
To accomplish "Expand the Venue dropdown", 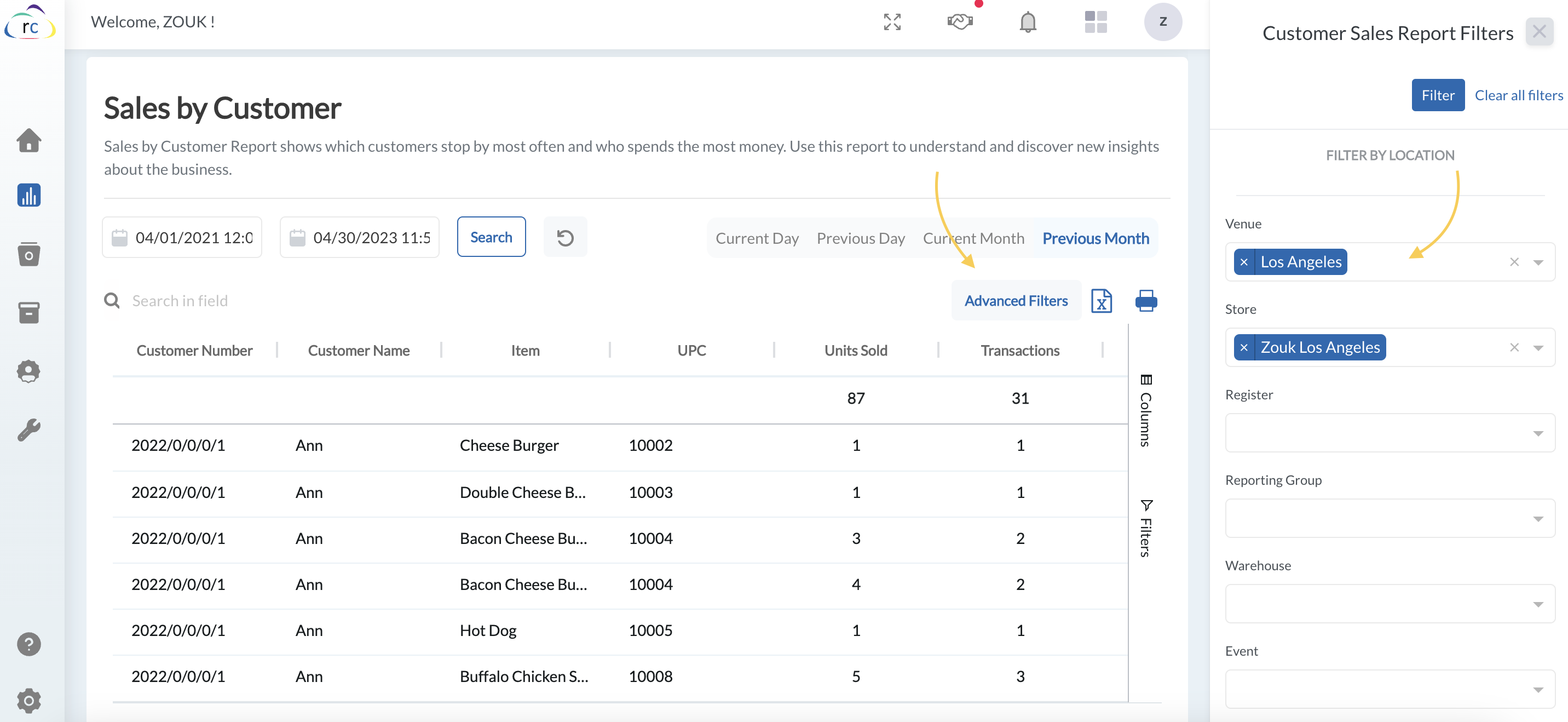I will point(1538,262).
